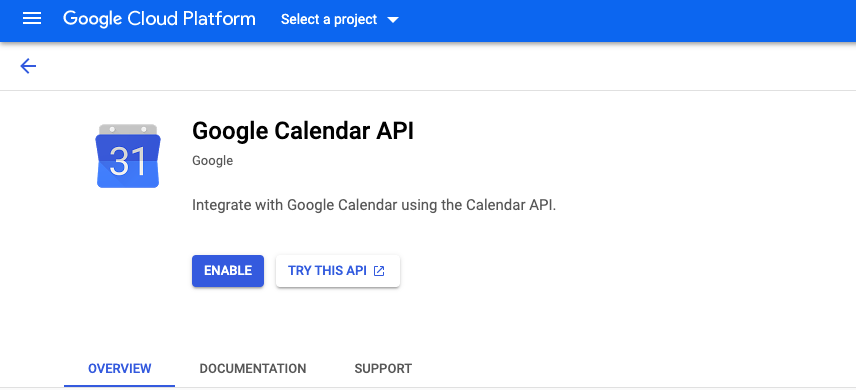Go back using the left arrow
The height and width of the screenshot is (390, 856).
(x=28, y=66)
